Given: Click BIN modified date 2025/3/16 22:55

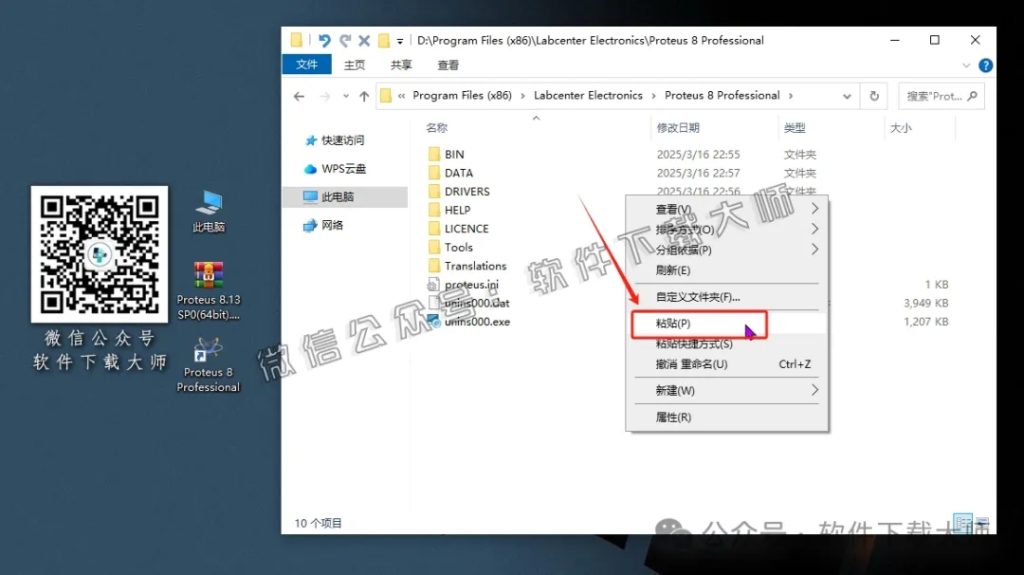Looking at the screenshot, I should tap(698, 154).
